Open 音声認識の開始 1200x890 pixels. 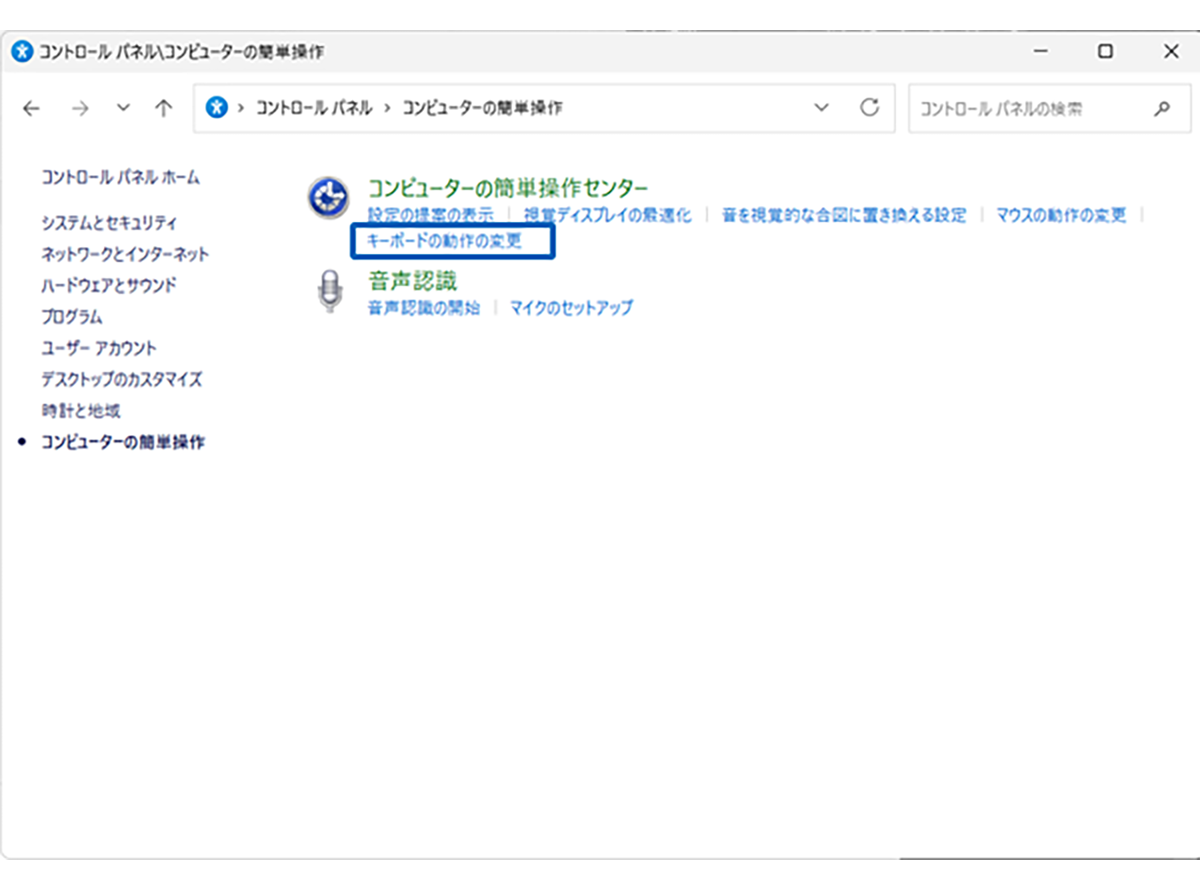tap(422, 308)
